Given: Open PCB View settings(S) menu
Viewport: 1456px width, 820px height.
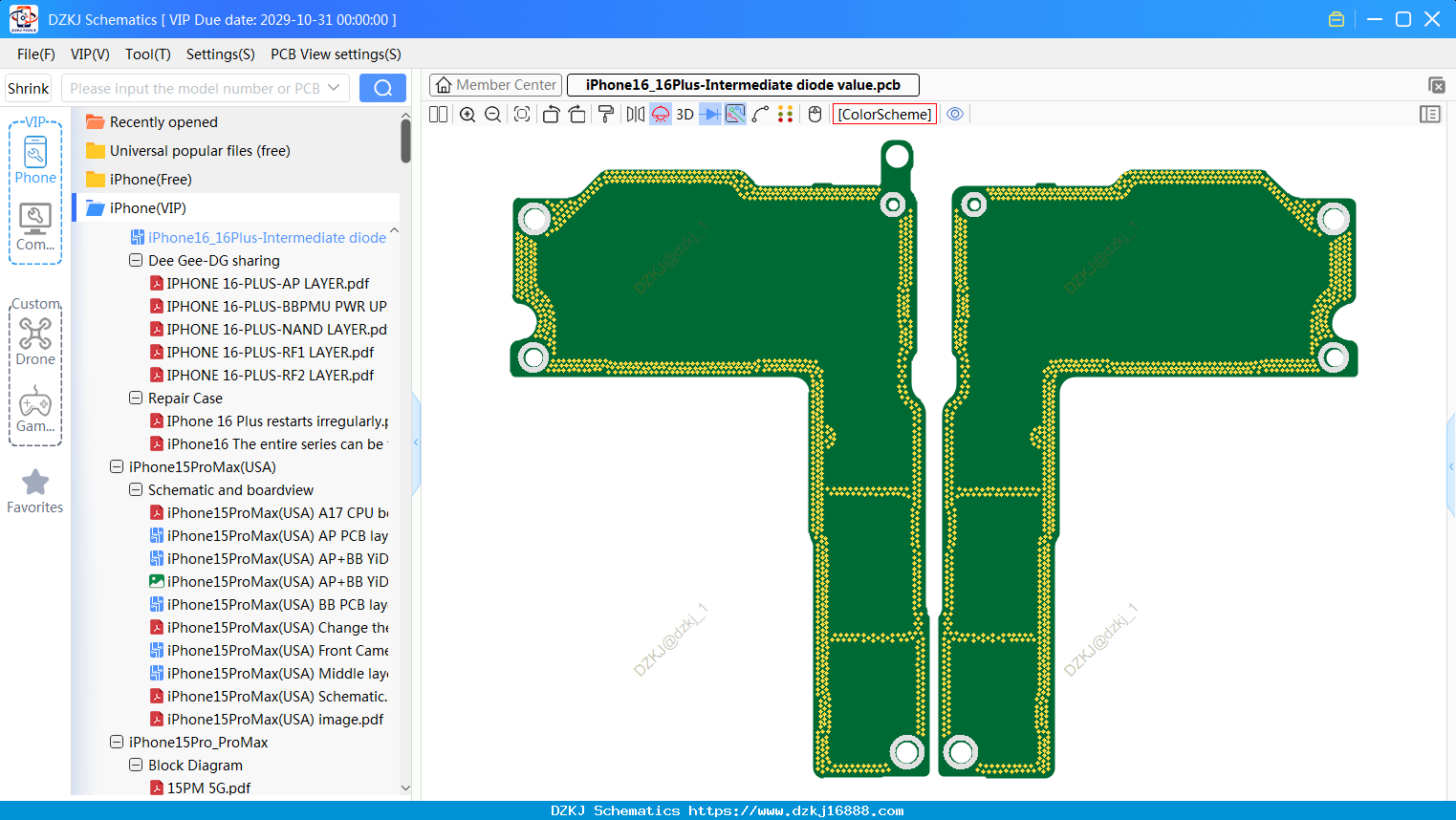Looking at the screenshot, I should (336, 54).
